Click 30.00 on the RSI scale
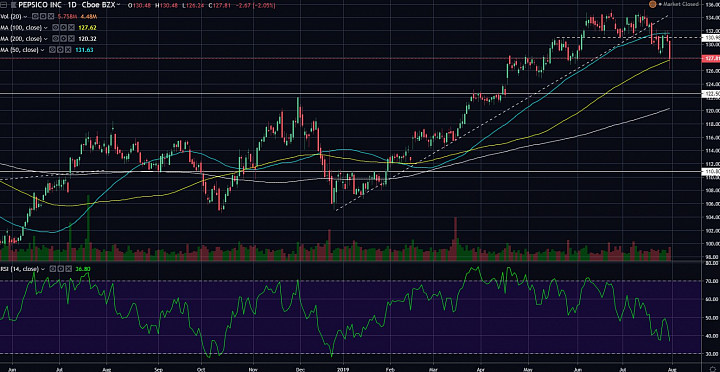The height and width of the screenshot is (372, 720). click(713, 354)
